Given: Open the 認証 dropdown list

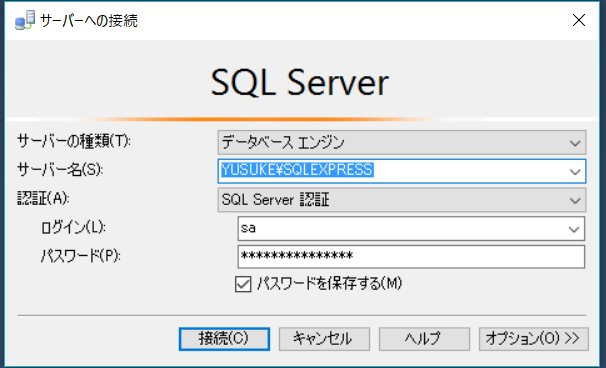Looking at the screenshot, I should point(402,200).
